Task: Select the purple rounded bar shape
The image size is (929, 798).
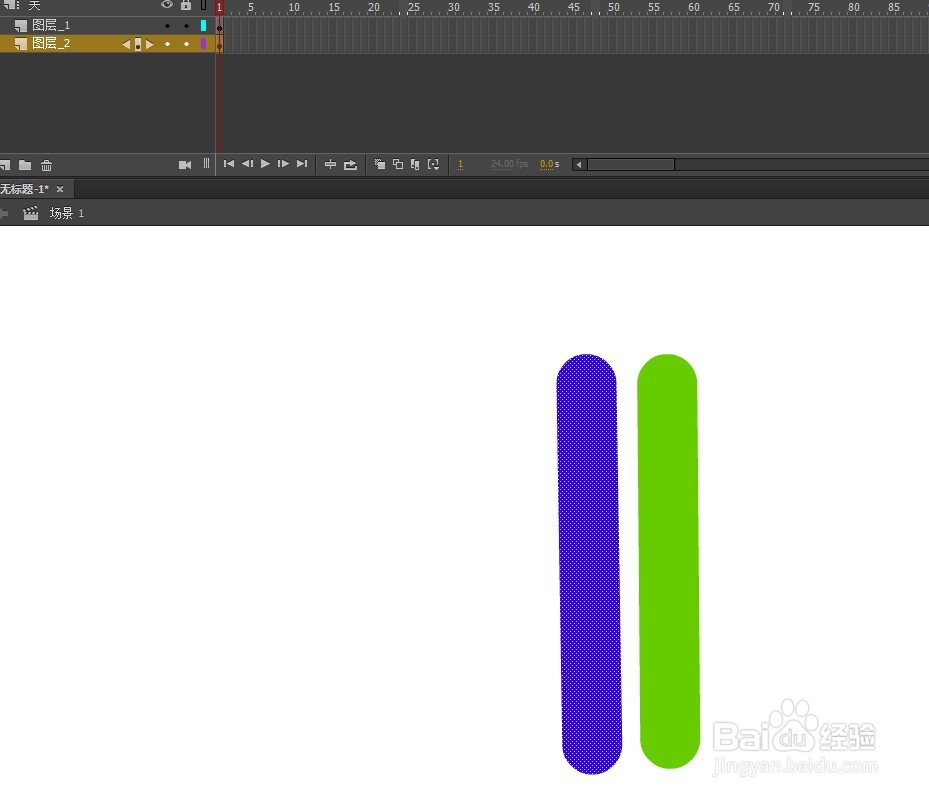Action: tap(589, 564)
